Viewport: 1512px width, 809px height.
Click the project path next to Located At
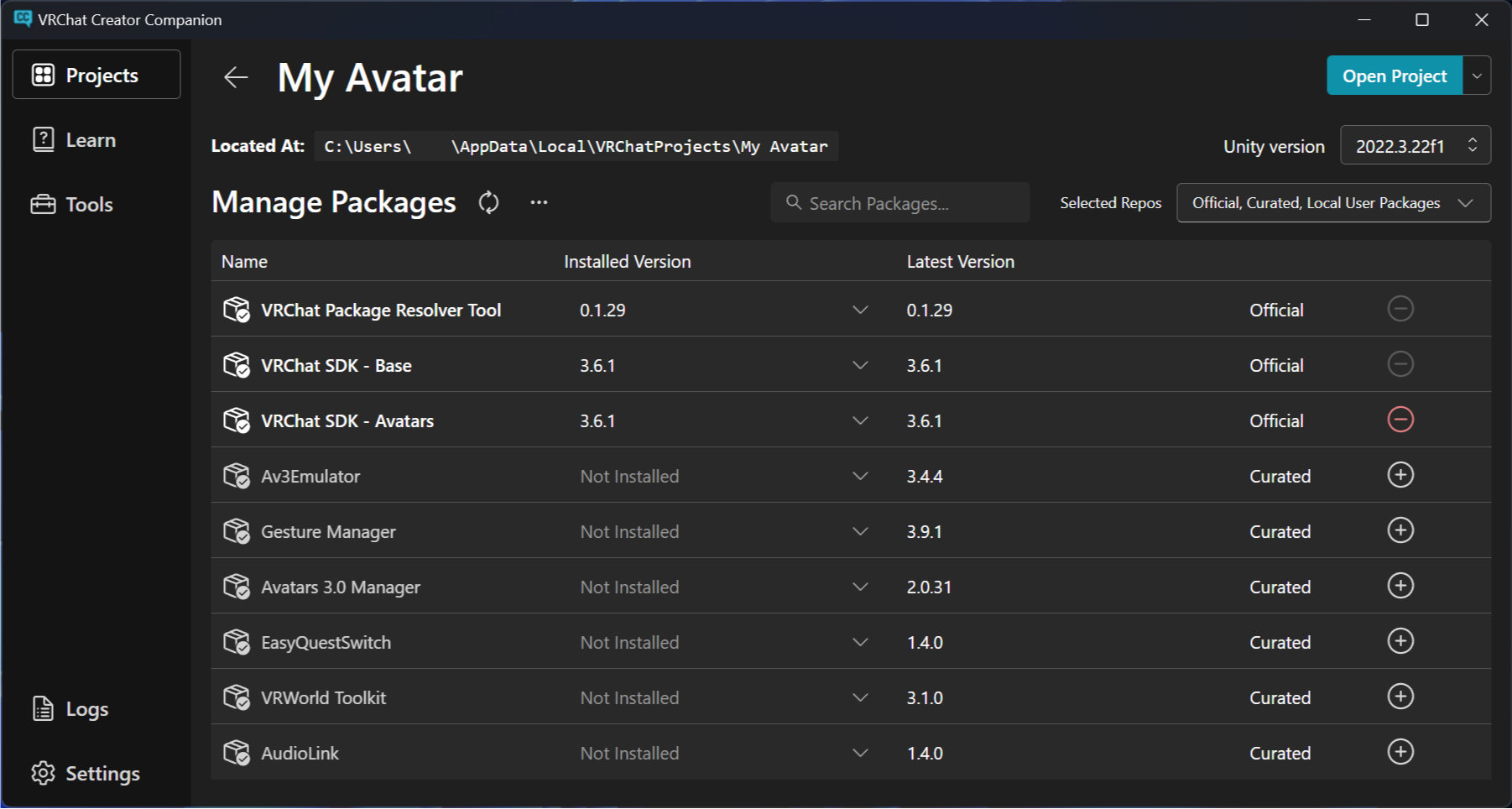click(x=576, y=146)
